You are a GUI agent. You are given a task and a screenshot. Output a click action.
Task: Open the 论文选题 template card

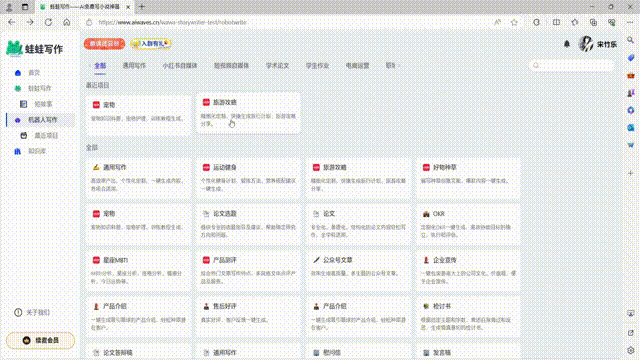coord(248,224)
